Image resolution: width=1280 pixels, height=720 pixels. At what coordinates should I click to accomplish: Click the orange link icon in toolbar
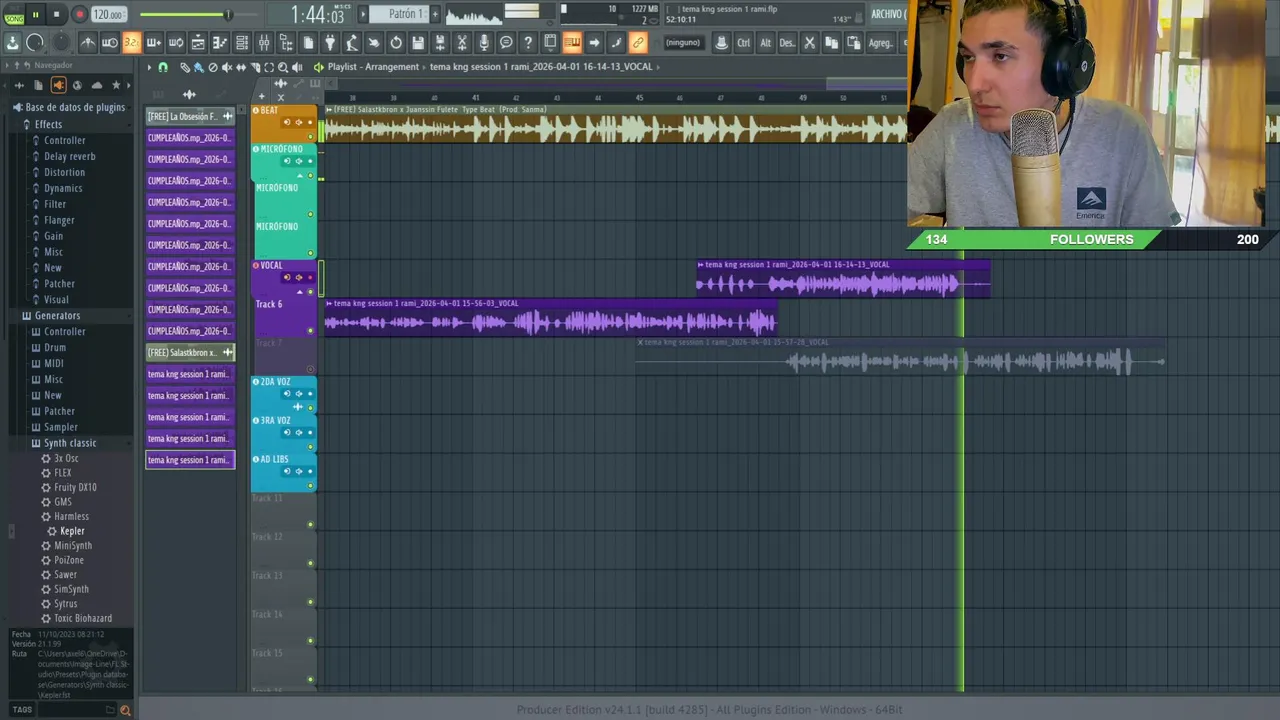(638, 43)
